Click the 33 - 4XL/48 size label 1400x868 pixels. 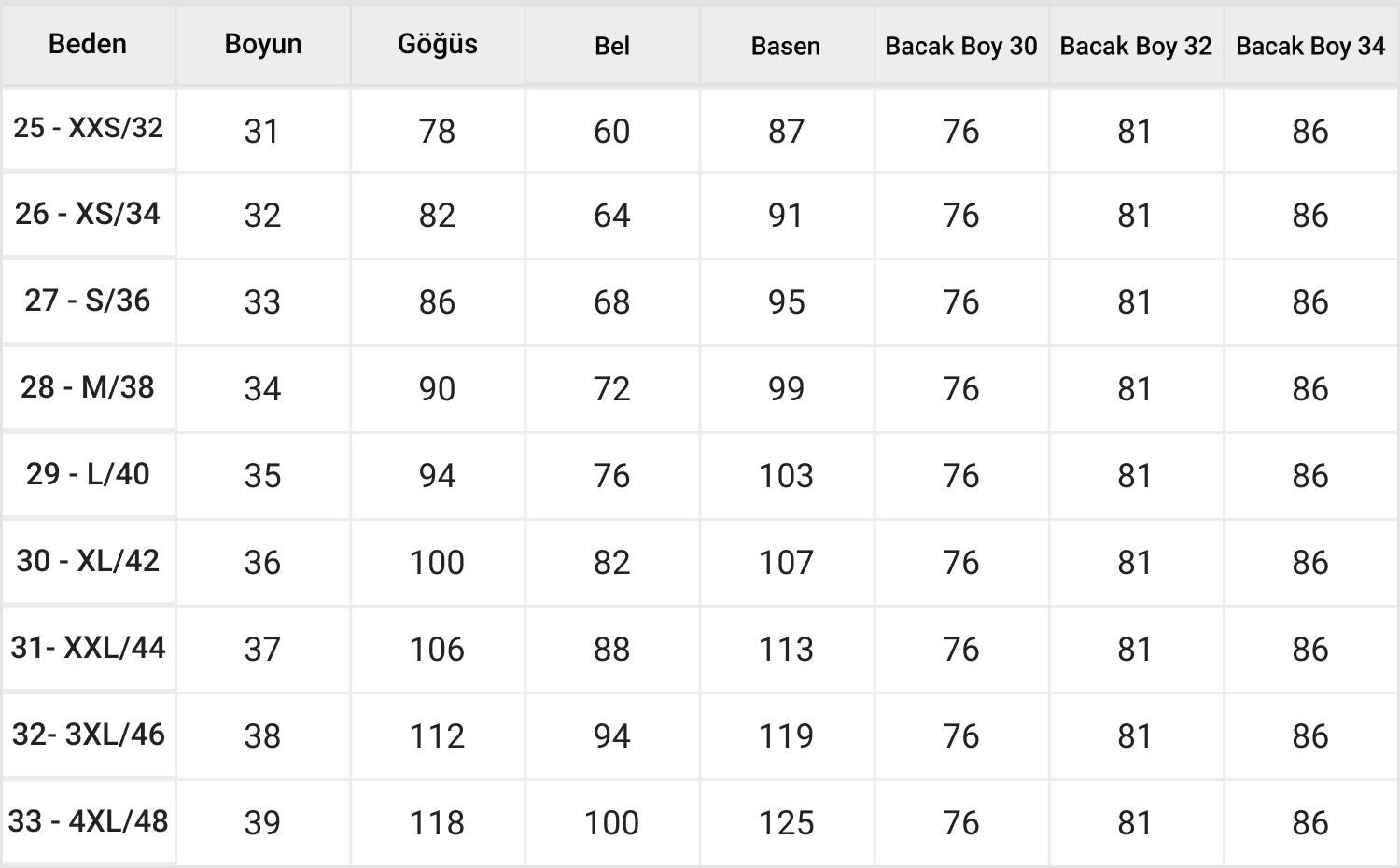point(88,821)
